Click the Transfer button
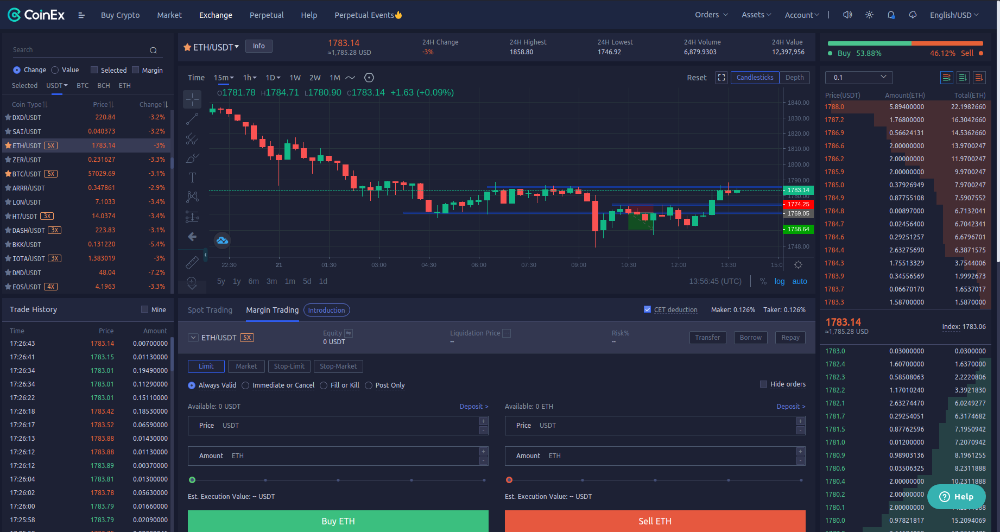 click(707, 337)
